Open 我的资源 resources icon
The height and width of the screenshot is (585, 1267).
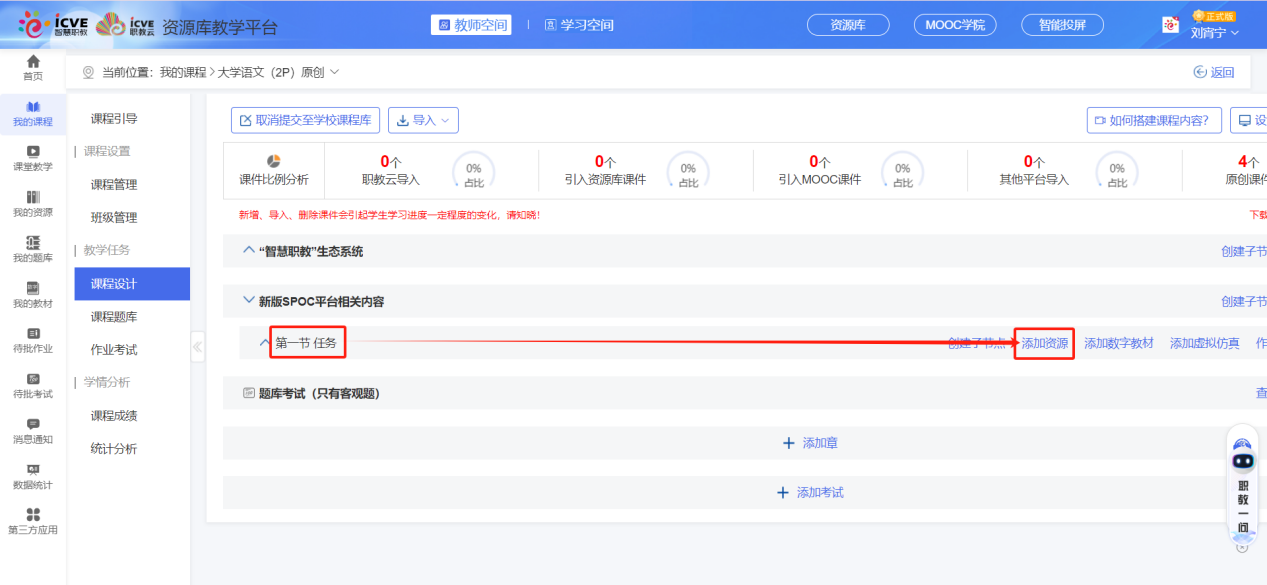coord(33,197)
